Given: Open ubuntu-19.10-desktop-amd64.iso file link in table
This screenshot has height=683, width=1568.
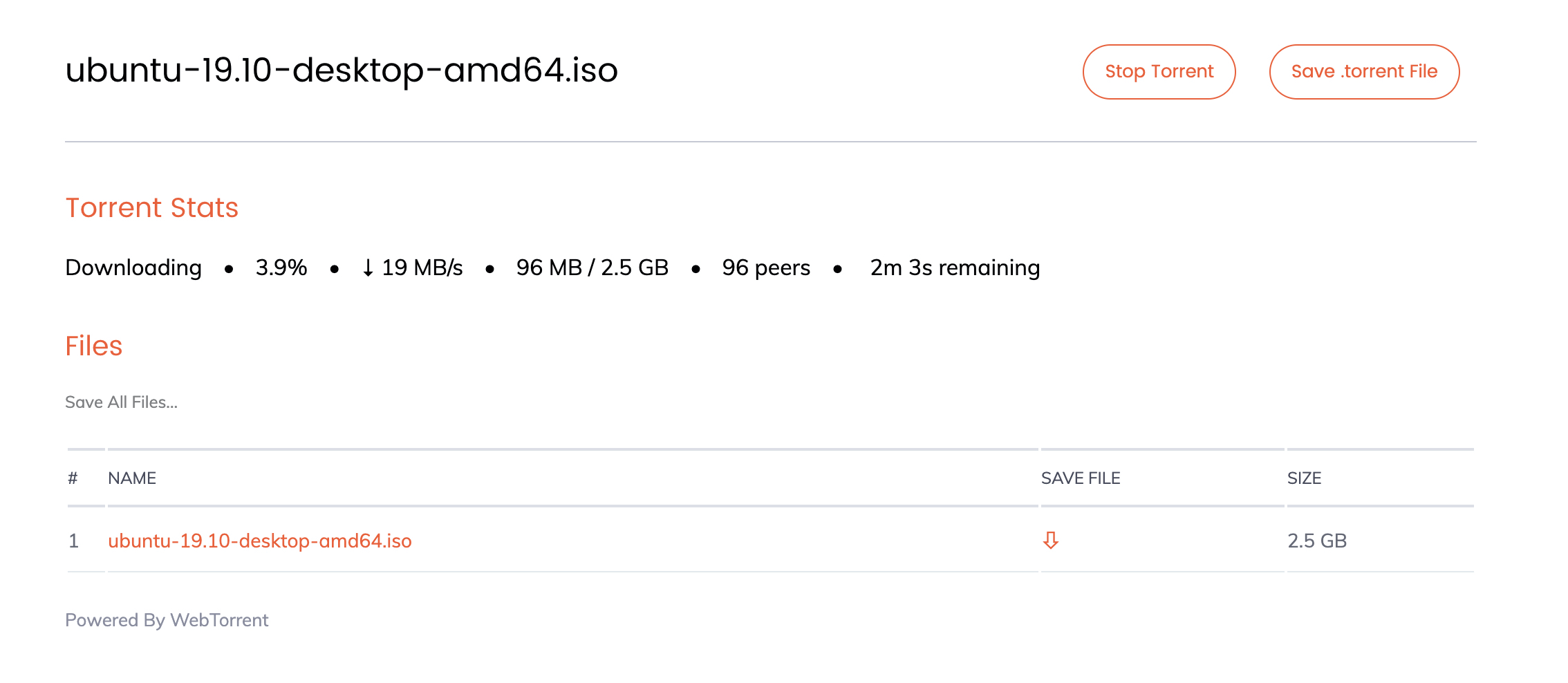Looking at the screenshot, I should (x=259, y=541).
